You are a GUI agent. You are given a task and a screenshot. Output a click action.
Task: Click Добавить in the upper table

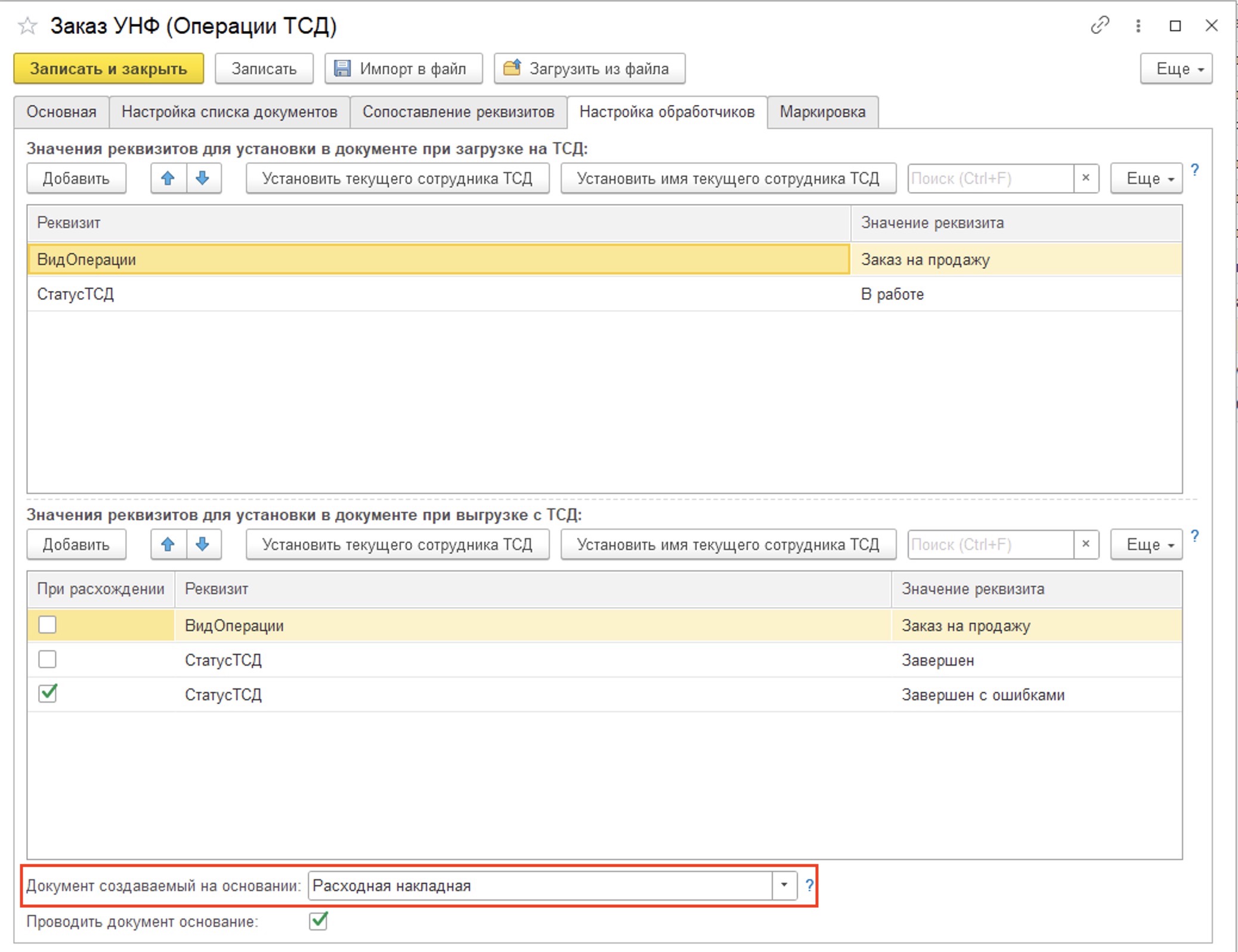coord(76,178)
